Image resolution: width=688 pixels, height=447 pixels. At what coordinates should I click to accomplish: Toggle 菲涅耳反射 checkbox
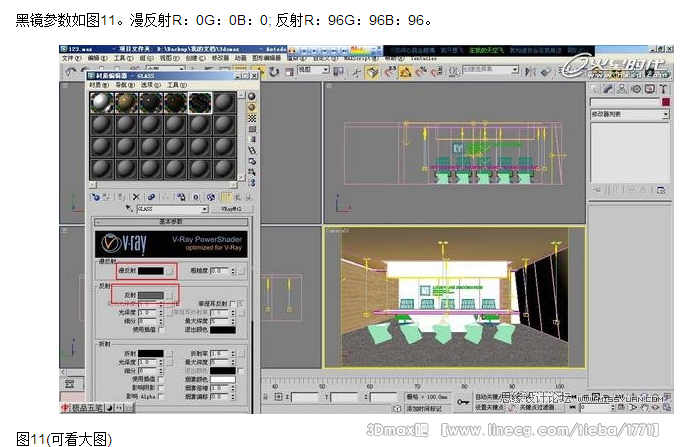coord(233,304)
